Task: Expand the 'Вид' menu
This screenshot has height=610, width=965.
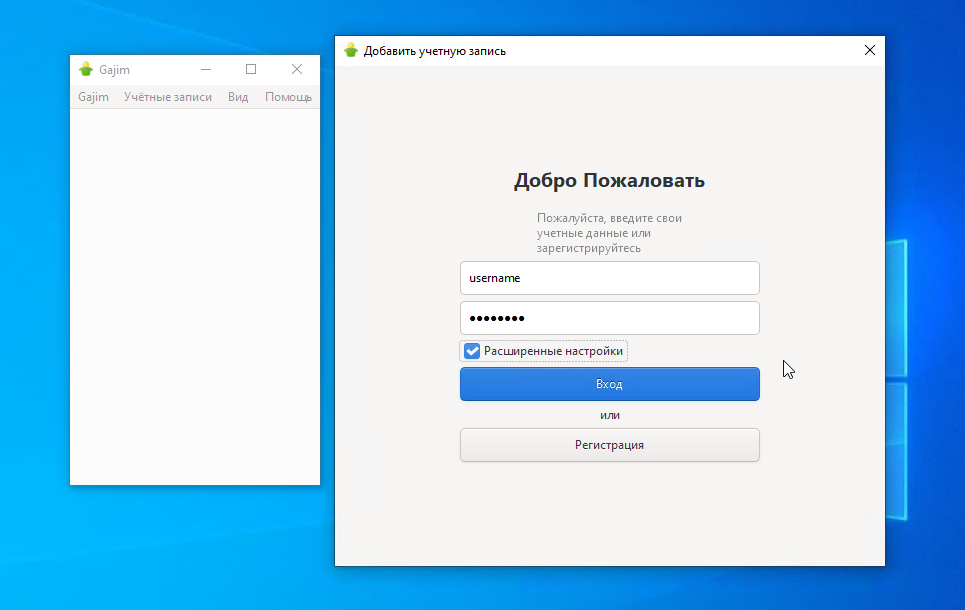Action: [x=238, y=97]
